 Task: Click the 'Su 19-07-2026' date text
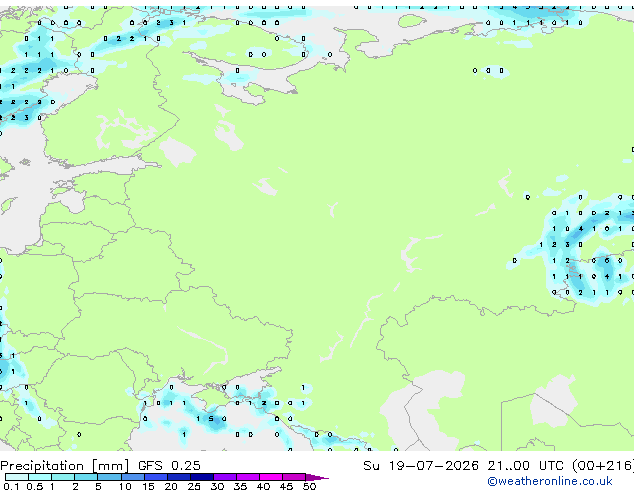pyautogui.click(x=421, y=466)
